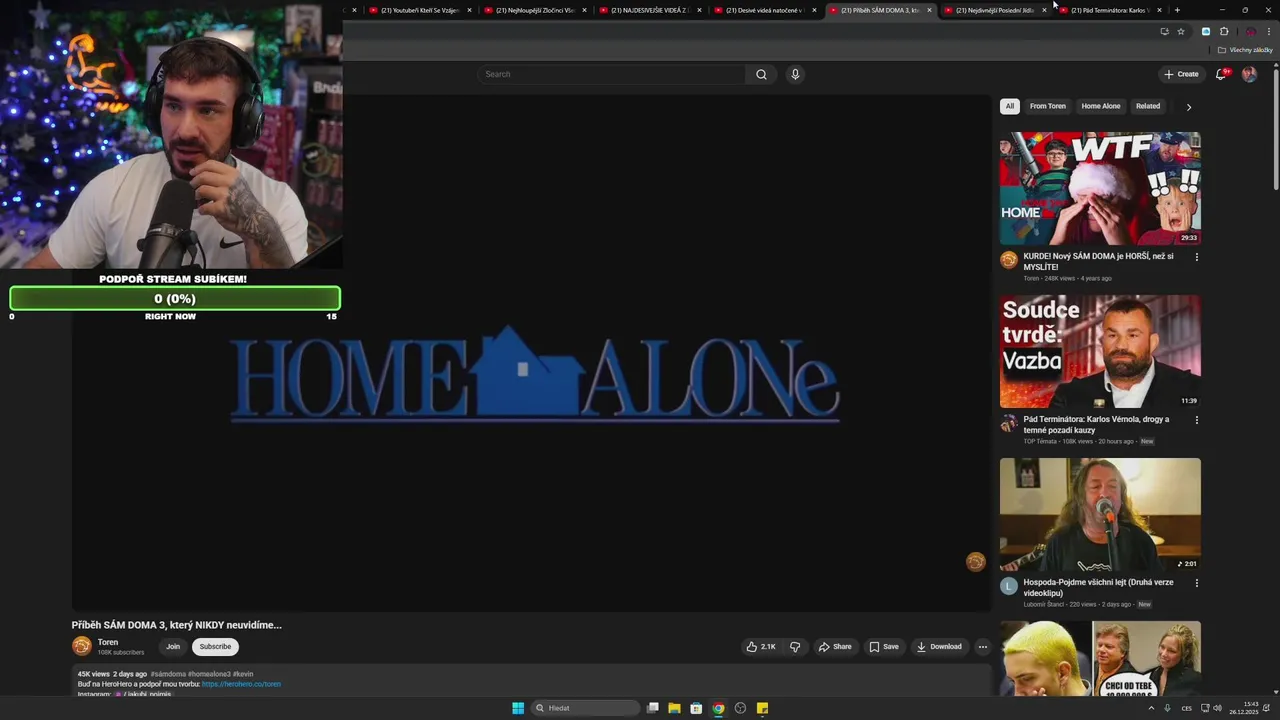Click TOP Témata channel avatar
Screen dimensions: 1280x720
[x=1009, y=423]
